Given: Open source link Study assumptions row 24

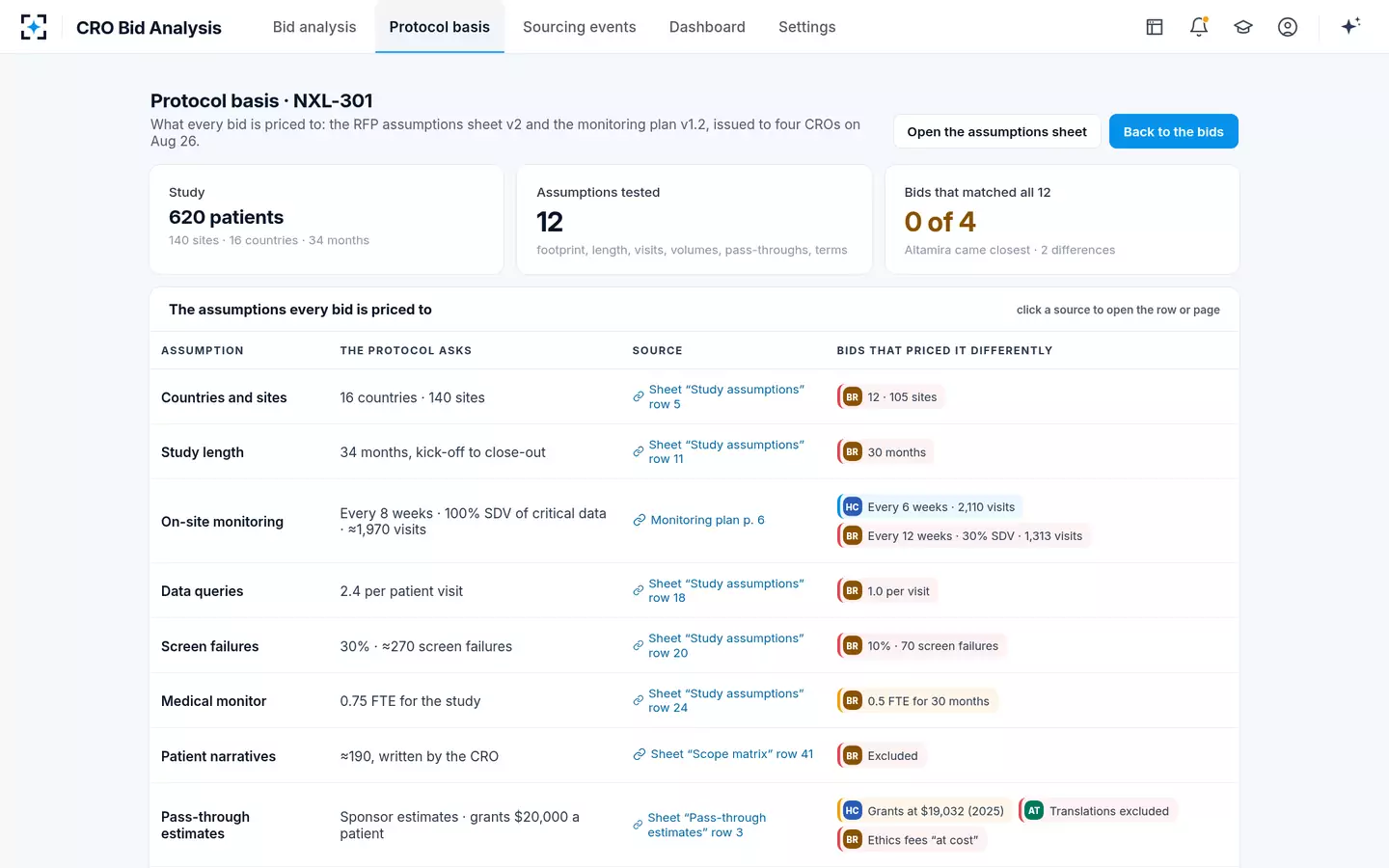Looking at the screenshot, I should (x=719, y=701).
